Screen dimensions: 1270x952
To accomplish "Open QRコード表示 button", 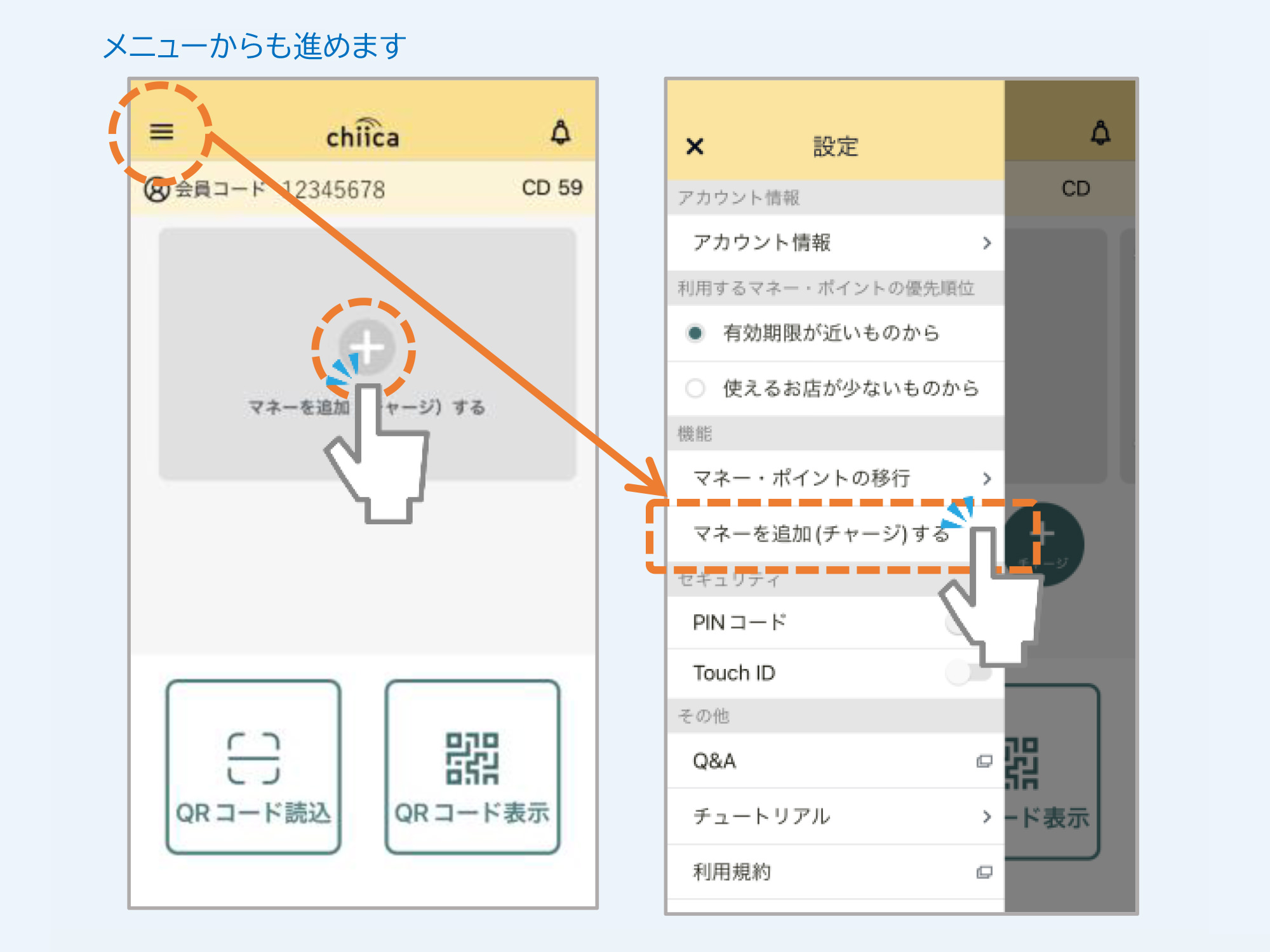I will 472,767.
